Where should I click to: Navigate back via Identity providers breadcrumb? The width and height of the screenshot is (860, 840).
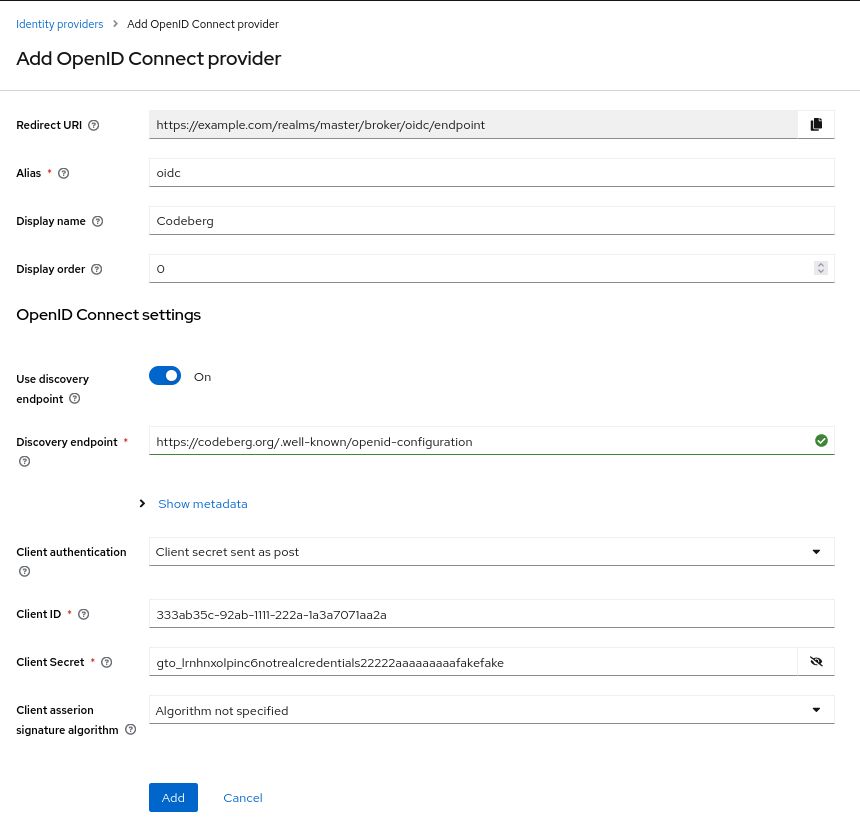(x=59, y=24)
